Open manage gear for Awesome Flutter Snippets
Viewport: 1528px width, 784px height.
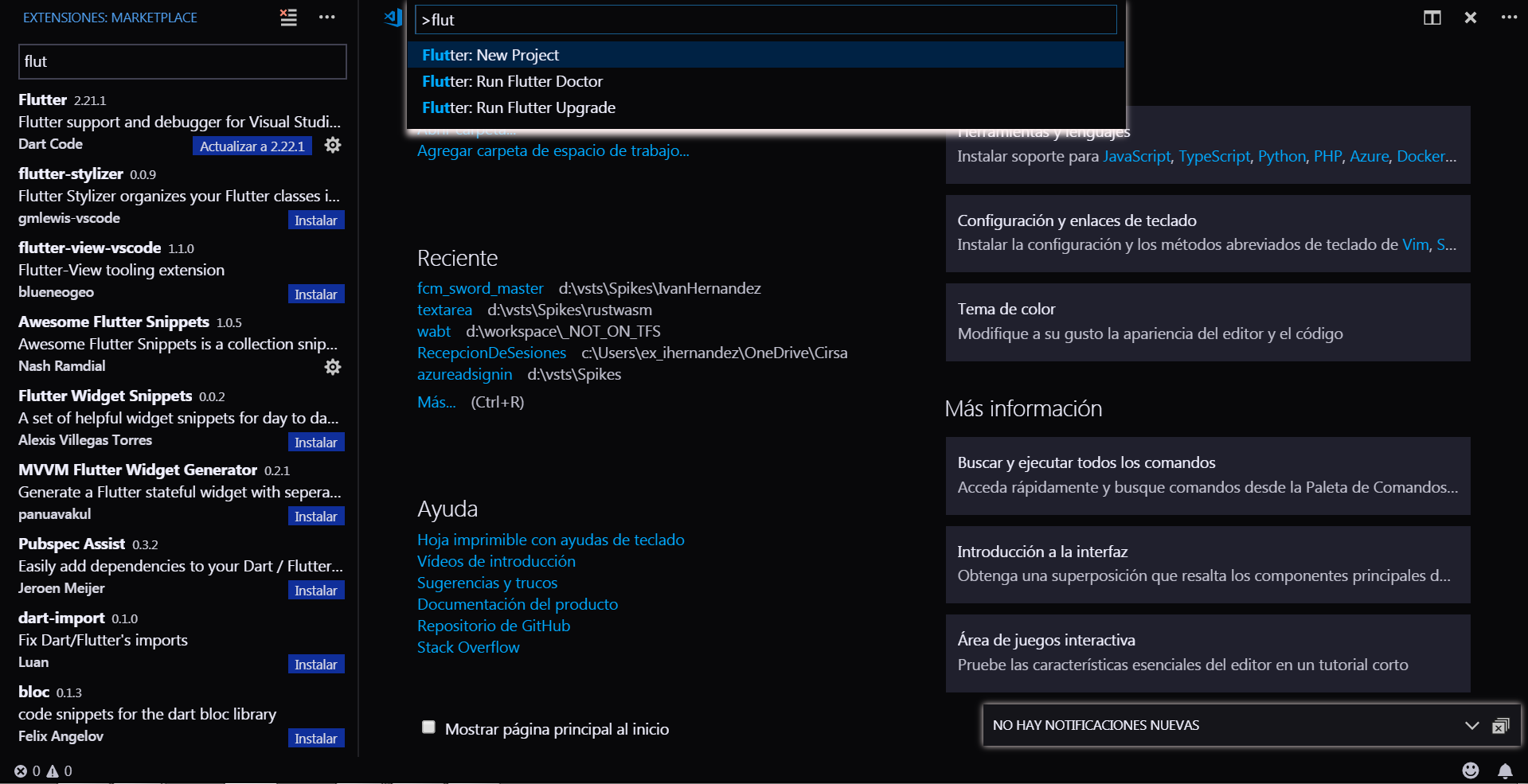(x=333, y=367)
